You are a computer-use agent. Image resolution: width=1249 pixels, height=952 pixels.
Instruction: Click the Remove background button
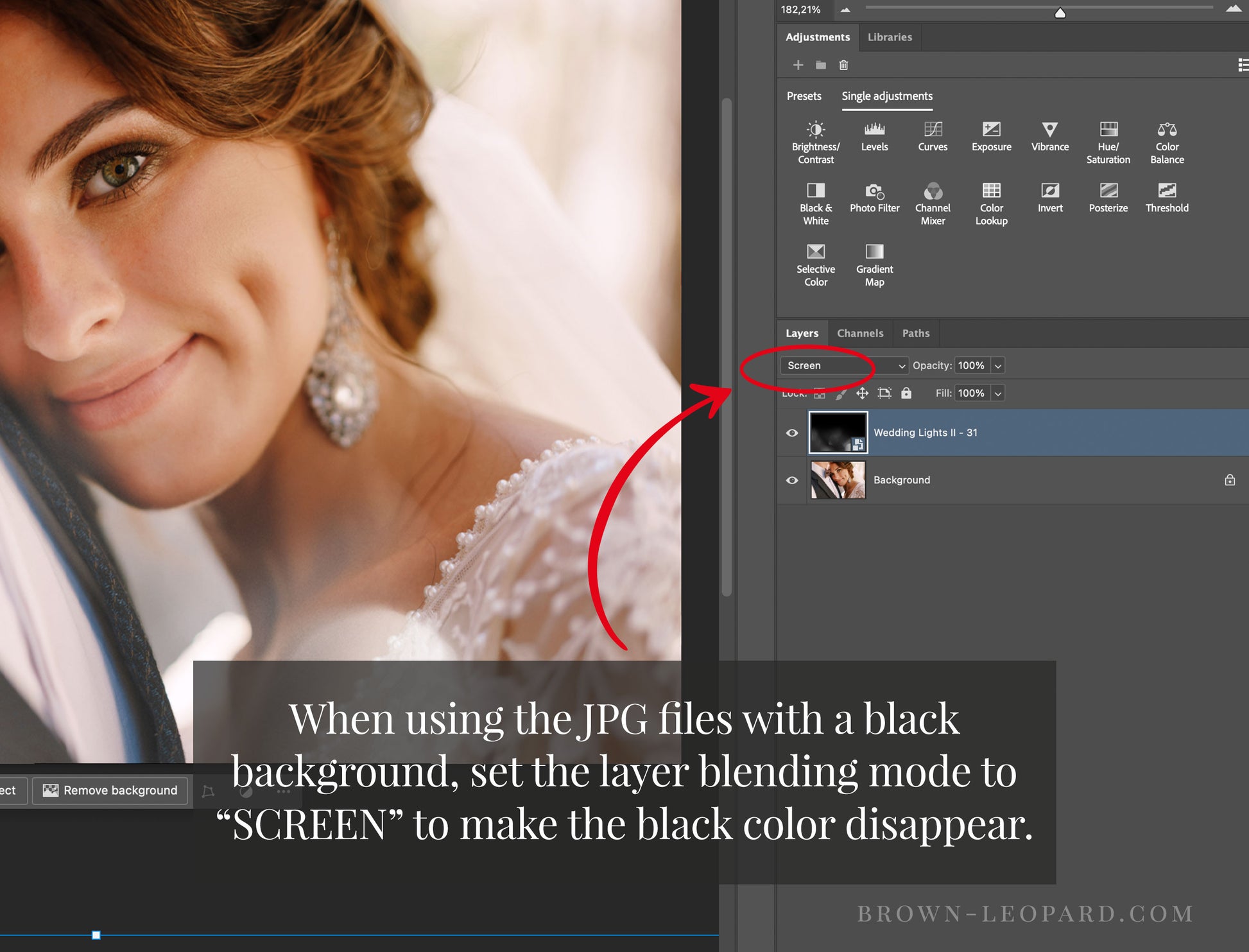point(110,790)
